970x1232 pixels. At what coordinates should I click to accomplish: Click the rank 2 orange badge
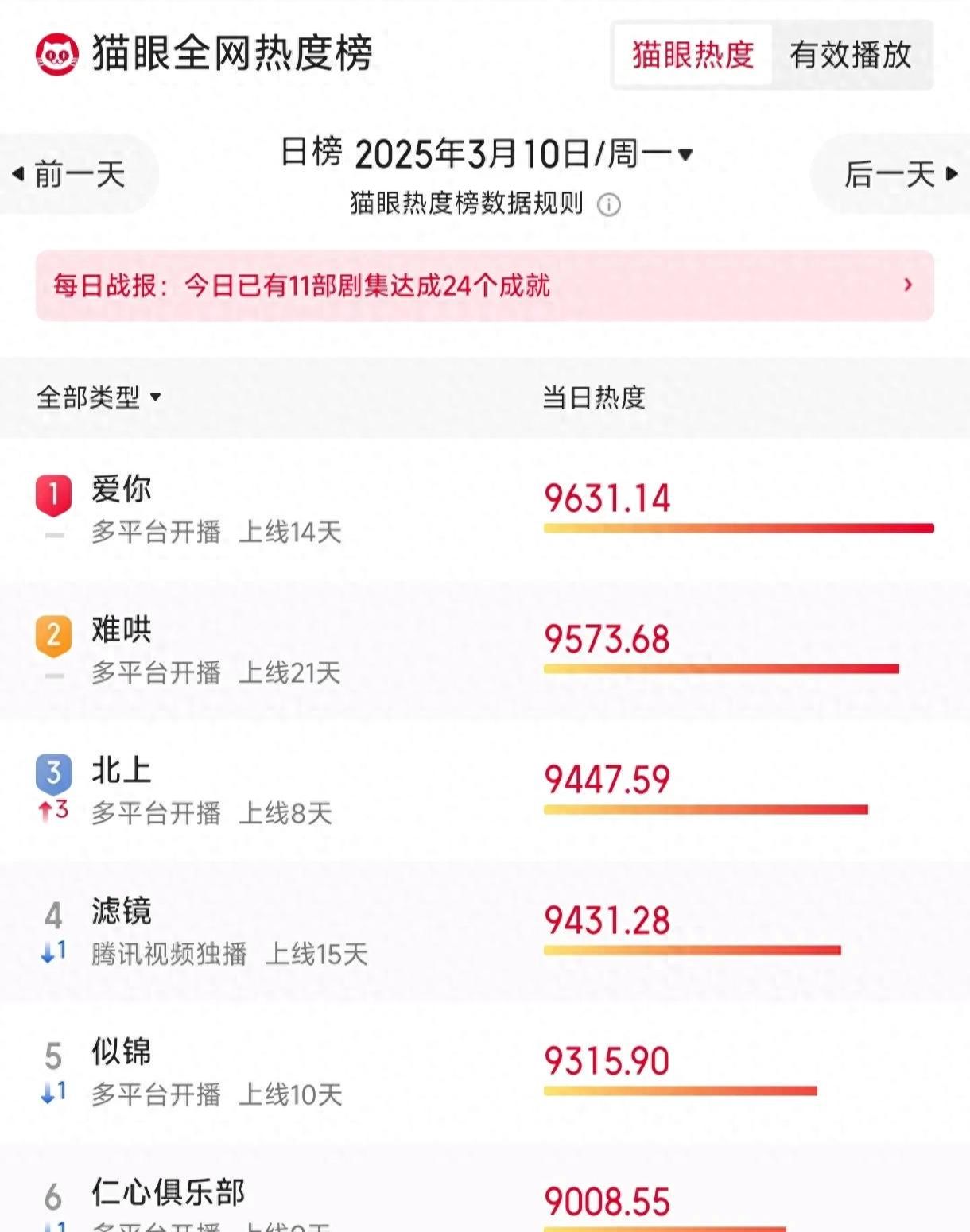click(53, 635)
